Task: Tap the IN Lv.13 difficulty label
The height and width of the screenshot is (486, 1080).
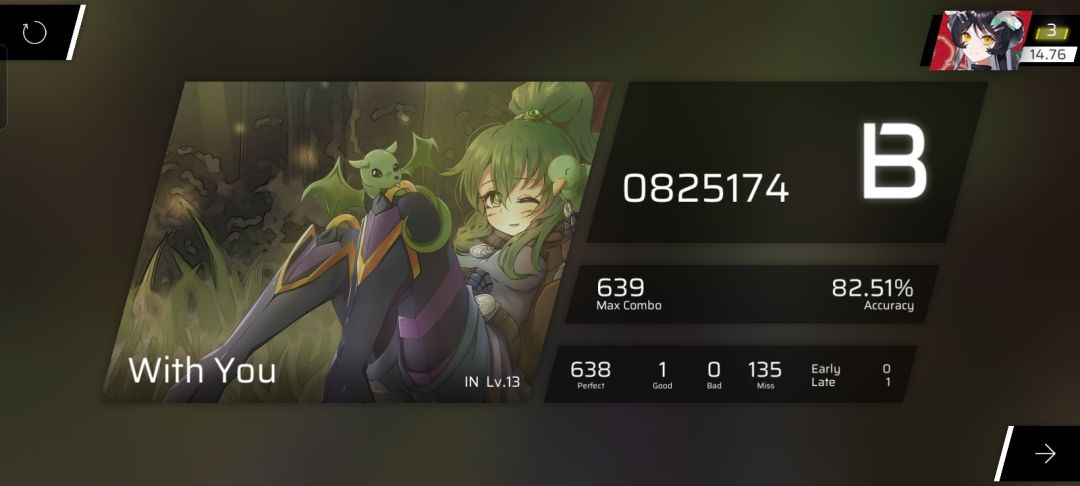Action: [x=492, y=382]
